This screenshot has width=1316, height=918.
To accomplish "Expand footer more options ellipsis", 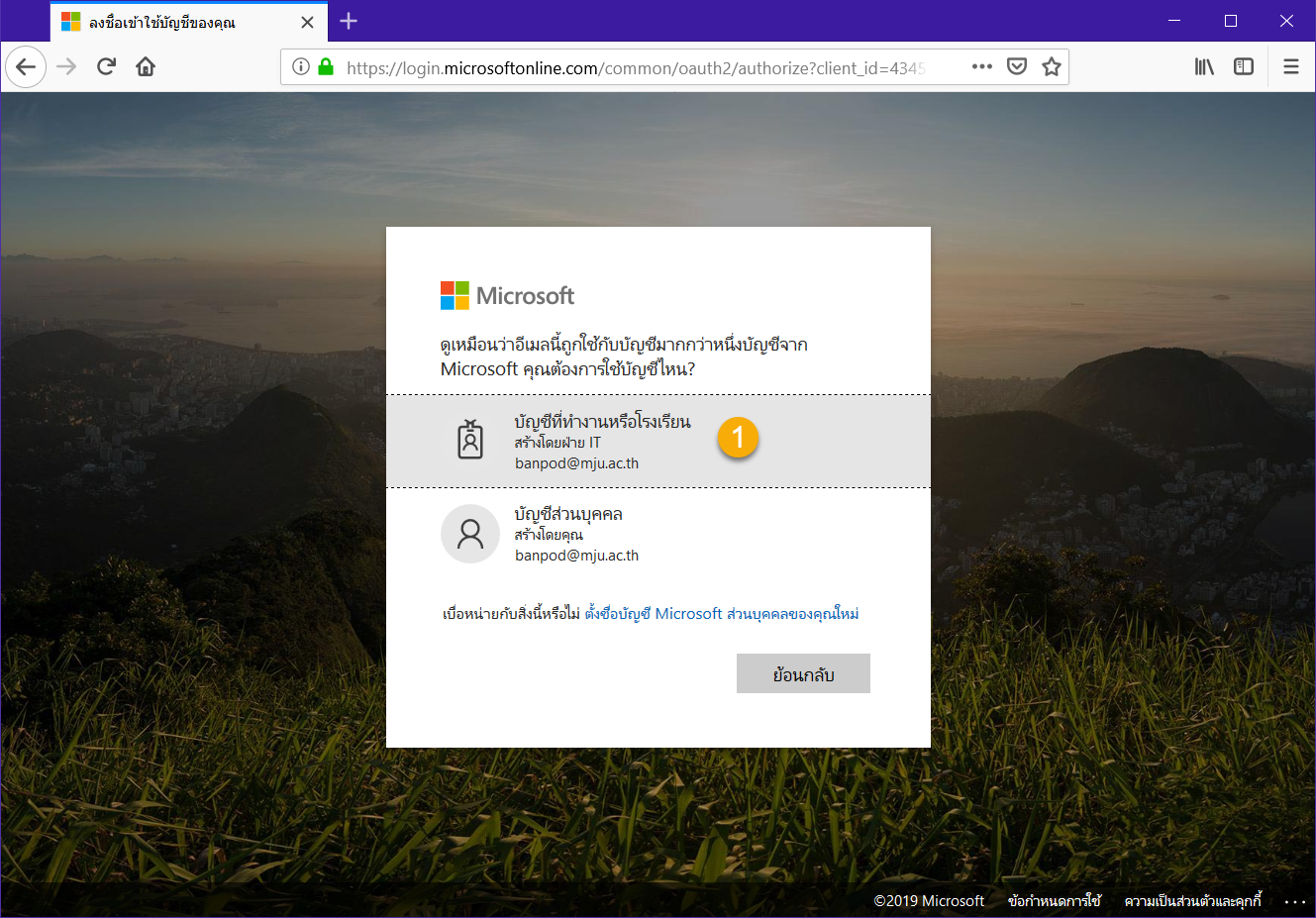I will pyautogui.click(x=1294, y=902).
